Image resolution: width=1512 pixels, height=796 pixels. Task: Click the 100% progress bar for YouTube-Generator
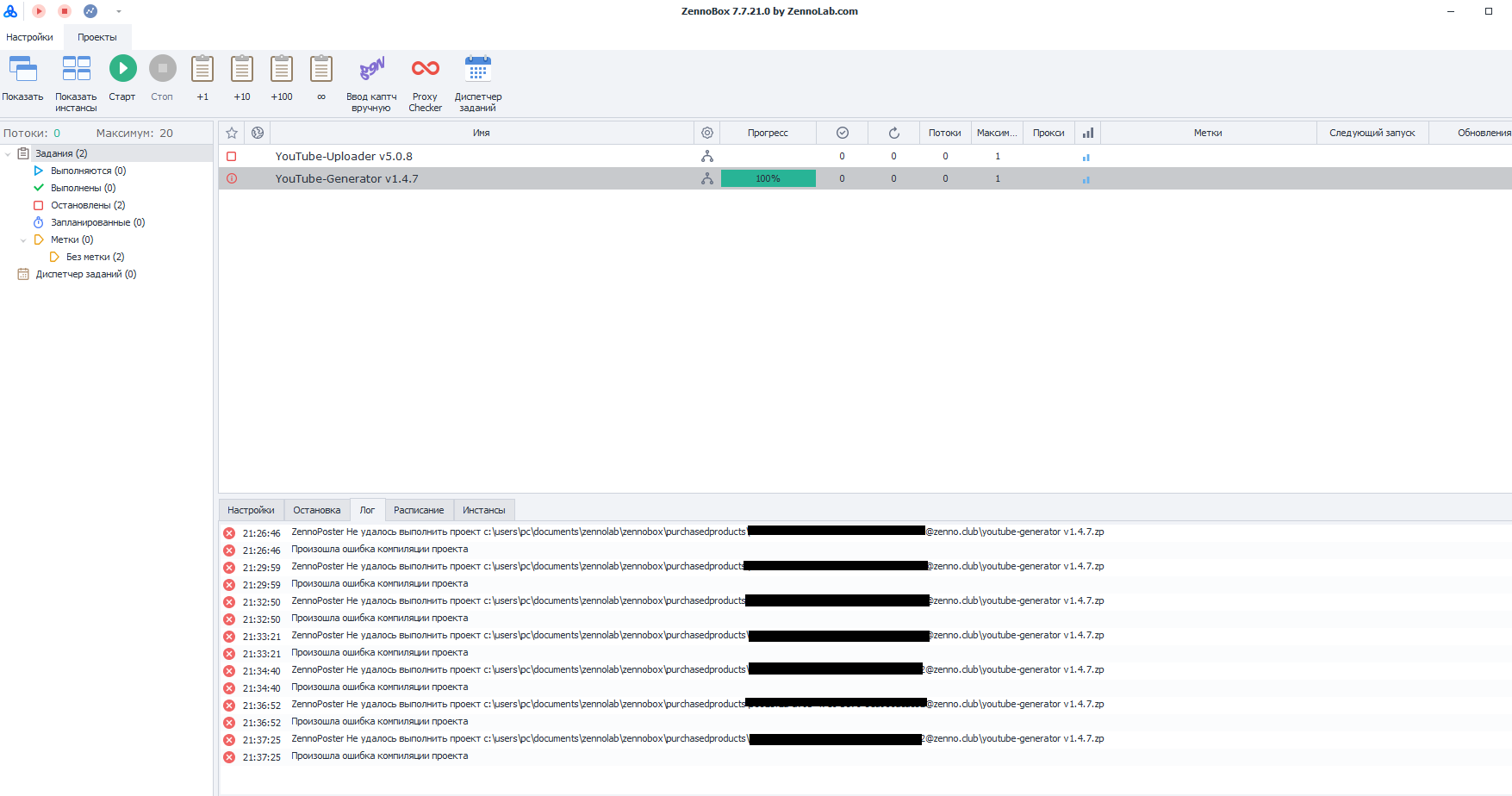point(768,178)
